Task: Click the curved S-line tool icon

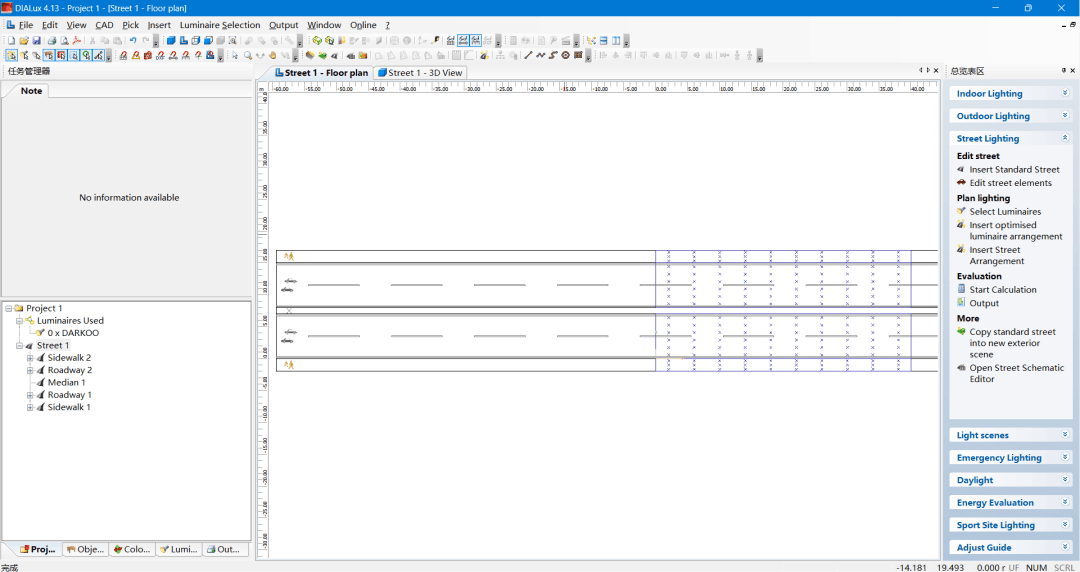Action: [554, 55]
